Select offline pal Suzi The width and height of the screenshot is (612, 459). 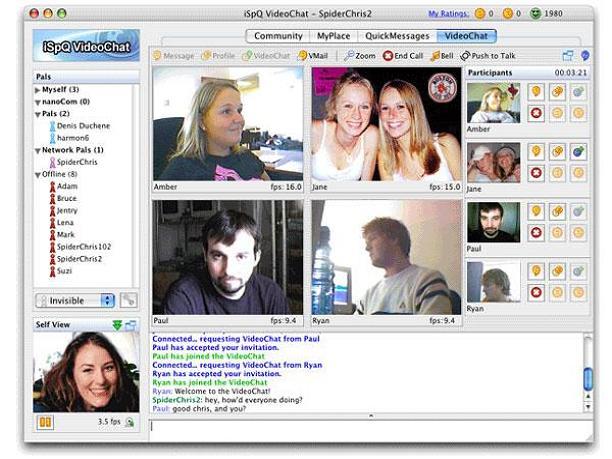[61, 271]
